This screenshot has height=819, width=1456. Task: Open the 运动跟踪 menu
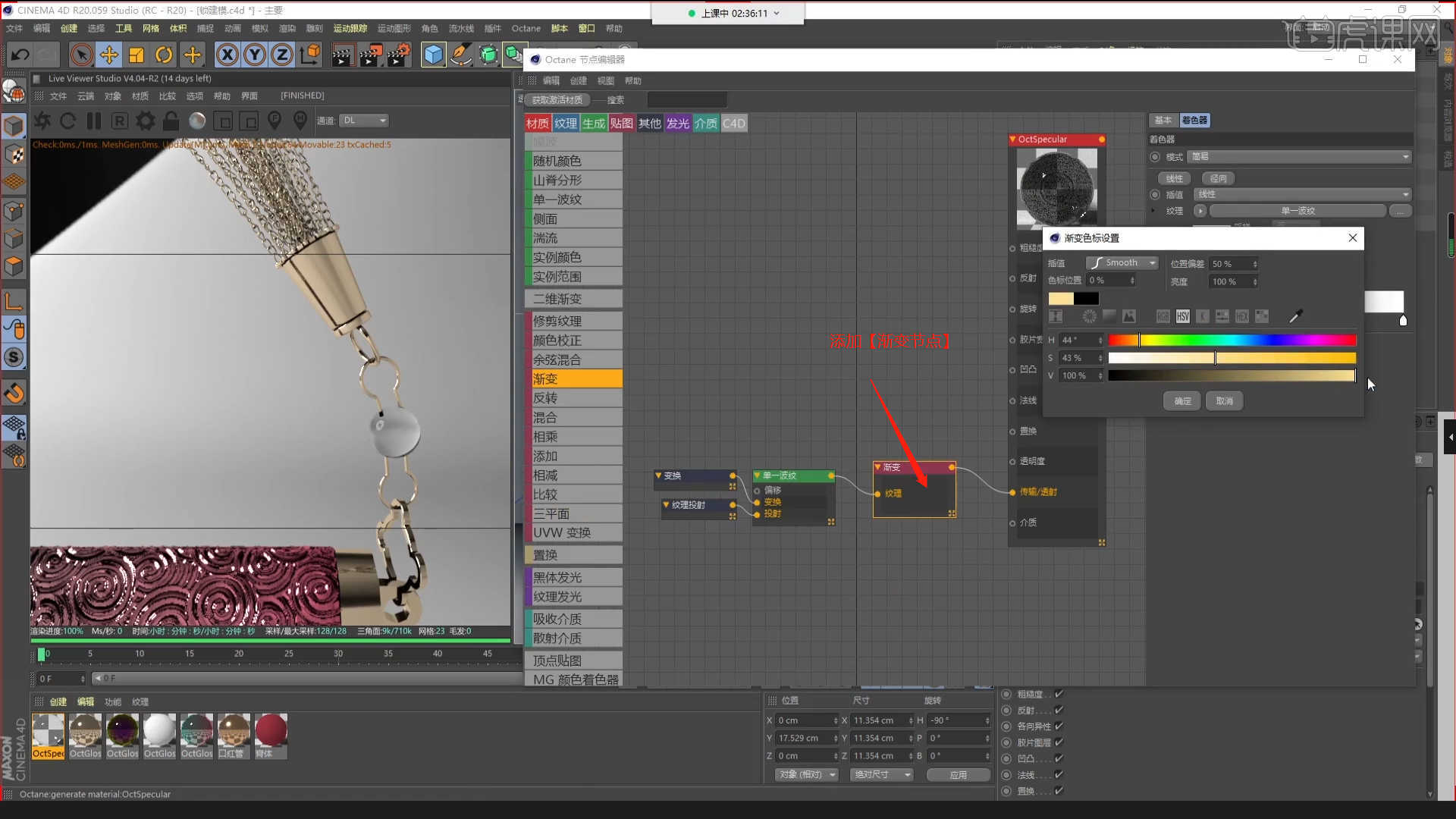350,29
